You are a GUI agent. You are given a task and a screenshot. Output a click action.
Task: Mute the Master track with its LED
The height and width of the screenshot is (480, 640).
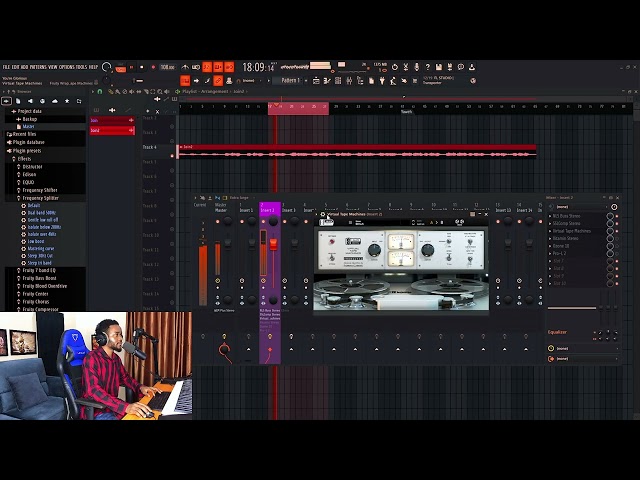[x=218, y=222]
